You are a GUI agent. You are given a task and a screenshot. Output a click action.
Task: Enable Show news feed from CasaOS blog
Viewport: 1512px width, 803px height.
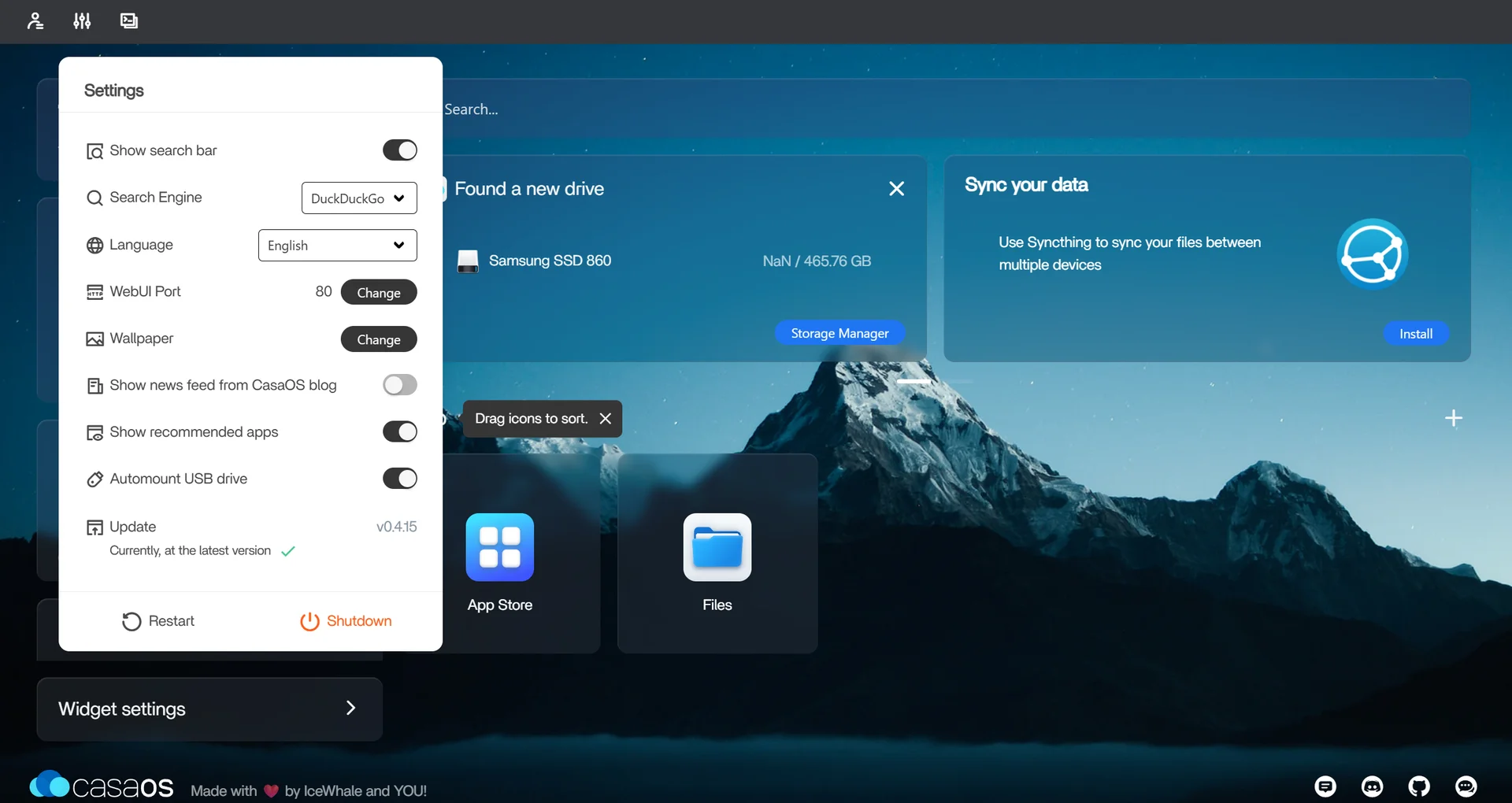pos(400,385)
